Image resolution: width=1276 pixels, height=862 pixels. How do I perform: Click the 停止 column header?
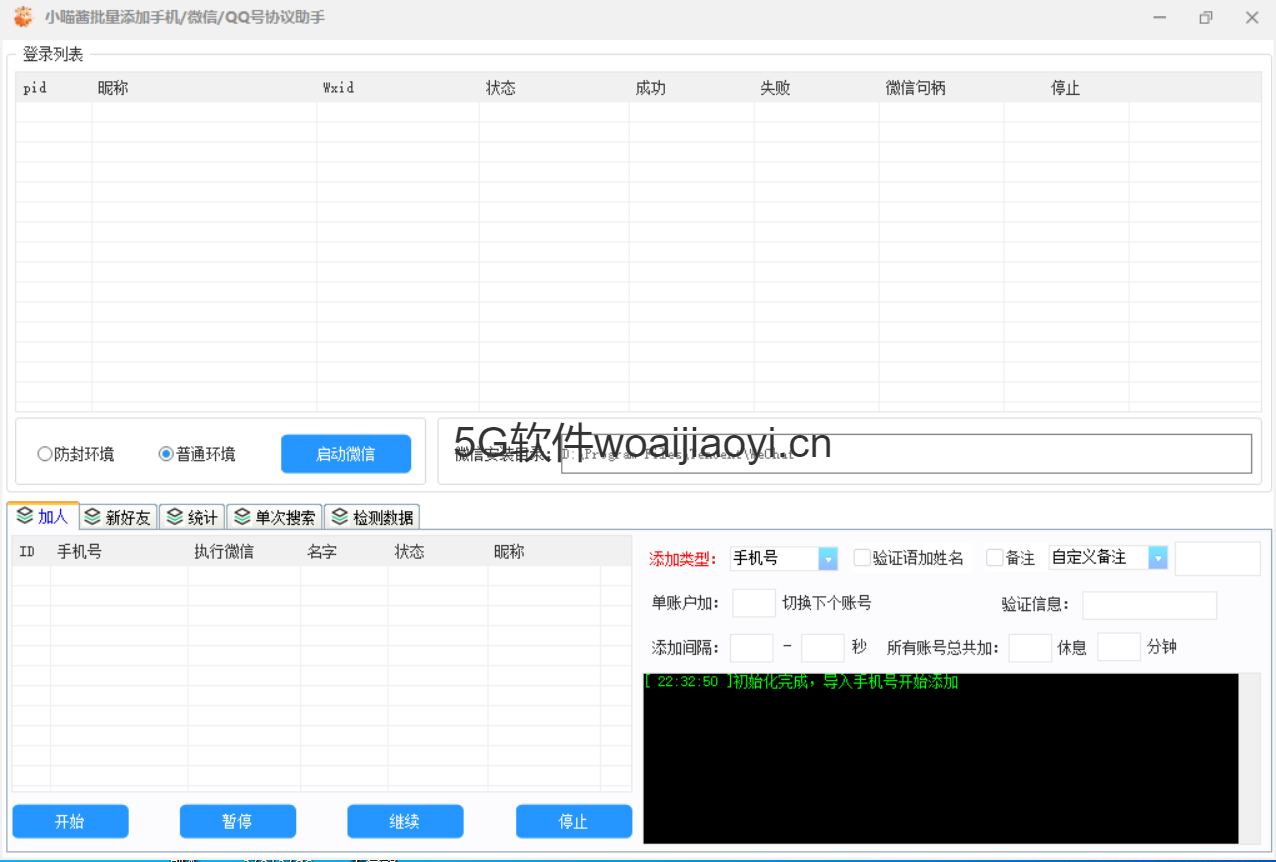pos(1066,88)
